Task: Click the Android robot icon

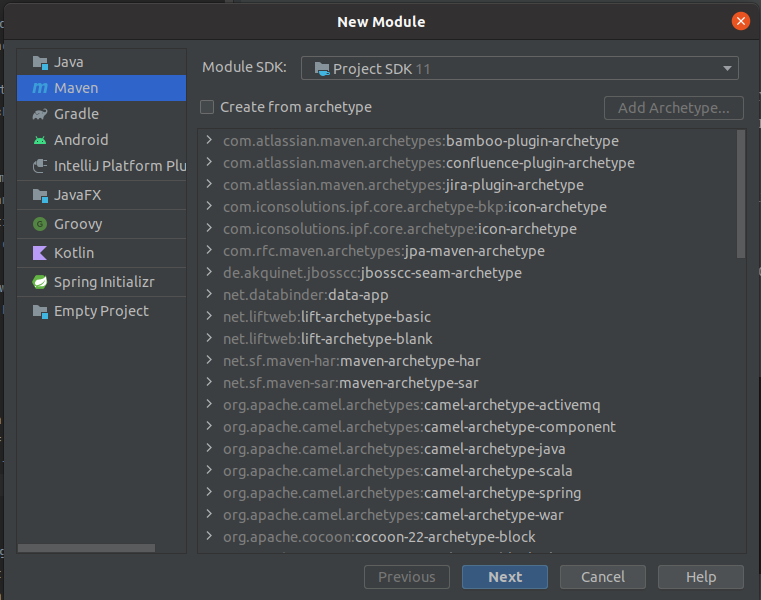Action: [39, 140]
